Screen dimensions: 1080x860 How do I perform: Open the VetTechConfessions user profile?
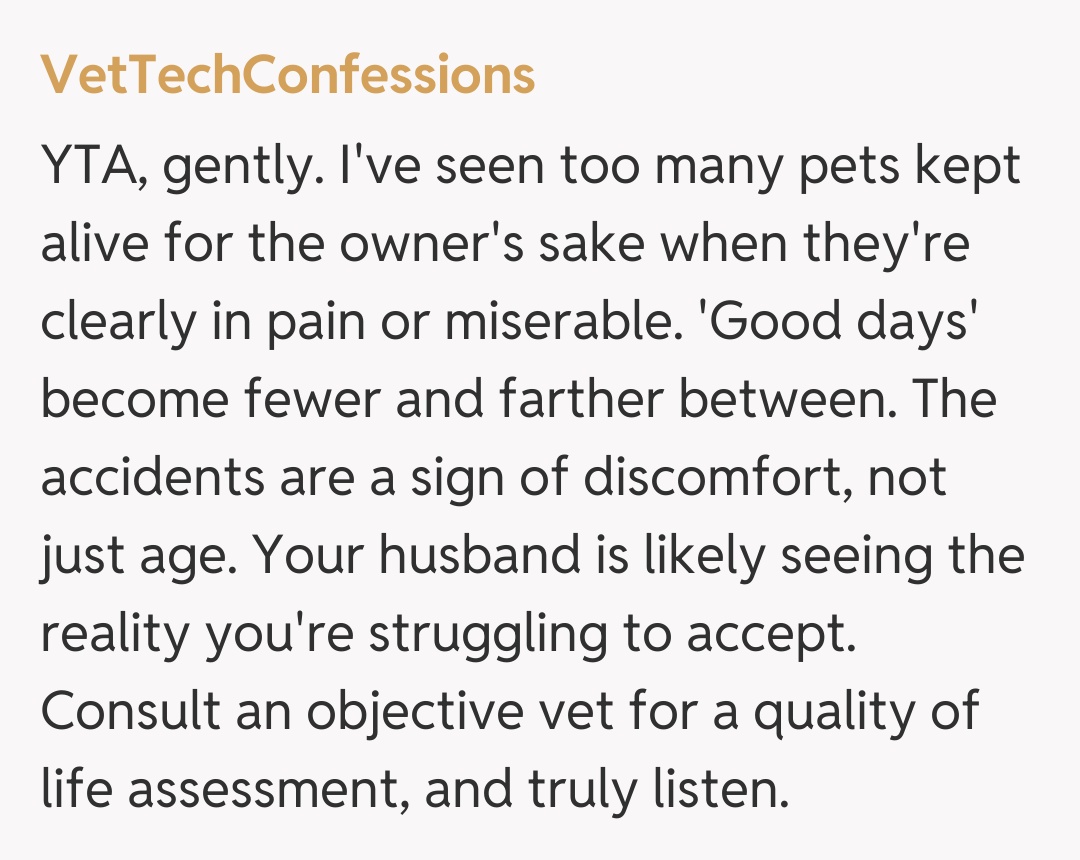point(288,75)
